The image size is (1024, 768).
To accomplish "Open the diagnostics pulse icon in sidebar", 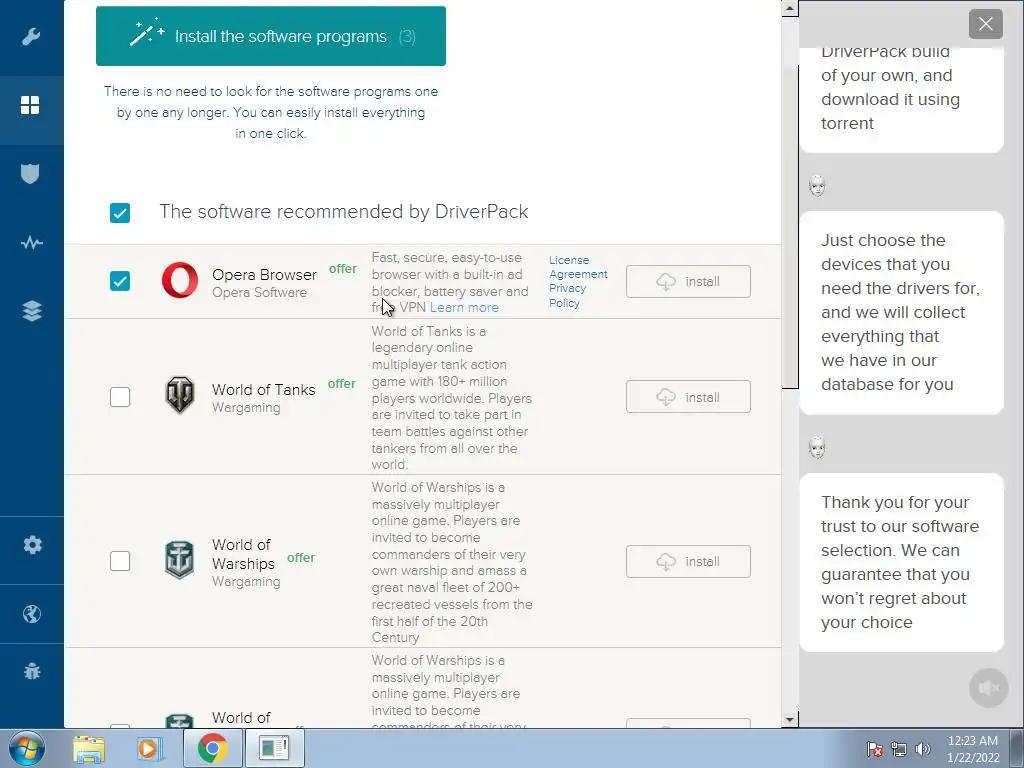I will (31, 243).
